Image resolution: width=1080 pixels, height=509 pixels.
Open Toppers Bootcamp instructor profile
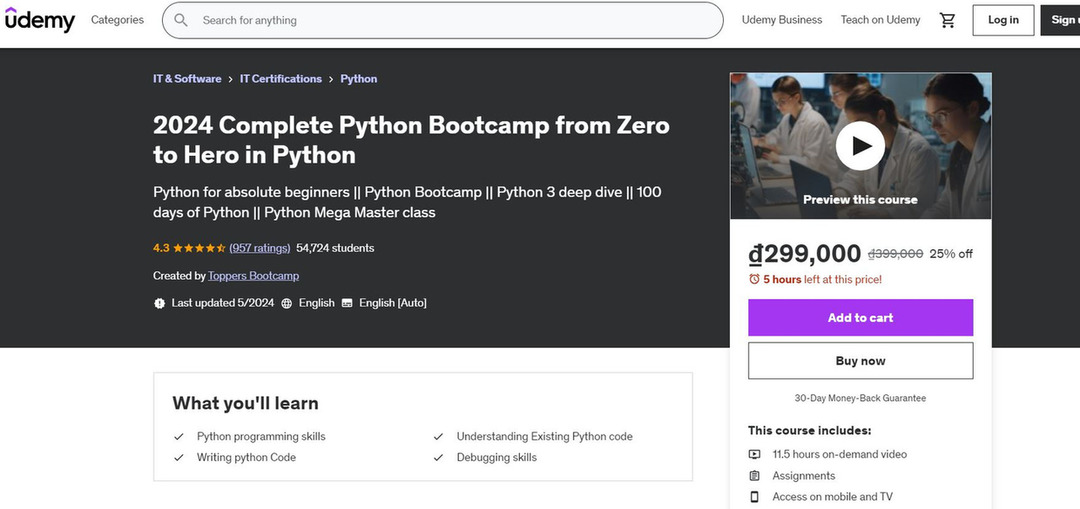tap(253, 276)
